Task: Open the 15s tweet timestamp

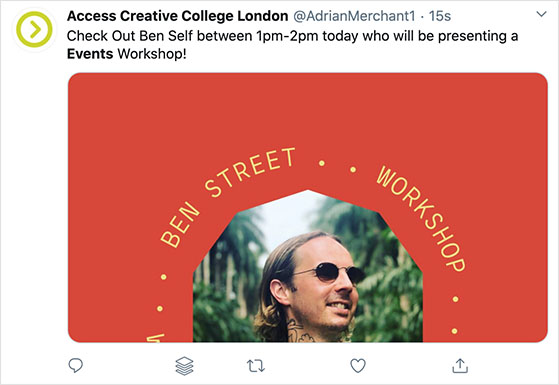Action: 440,16
